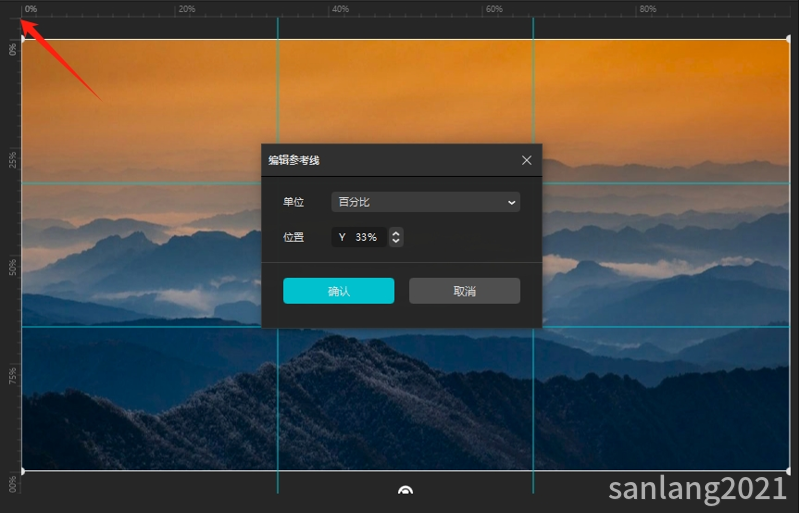799x513 pixels.
Task: Select the top-left corner resize handle
Action: point(22,40)
